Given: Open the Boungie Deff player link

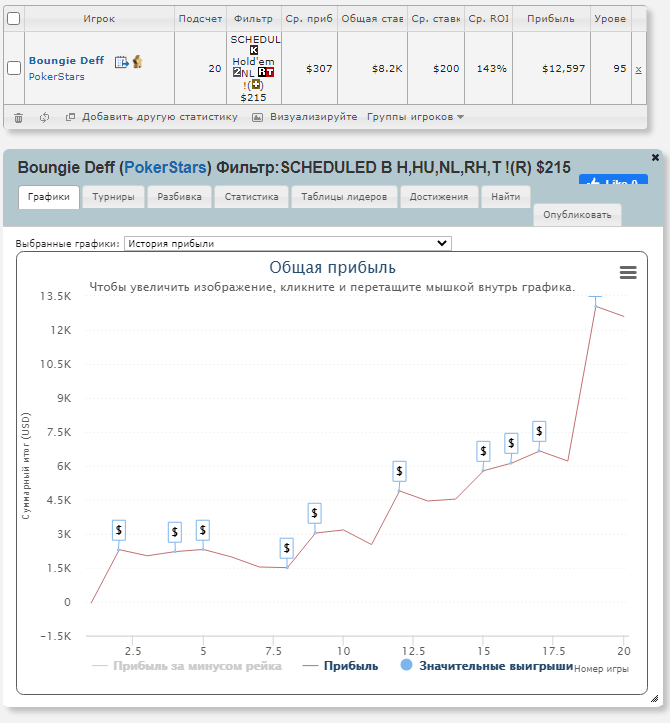Looking at the screenshot, I should (66, 60).
